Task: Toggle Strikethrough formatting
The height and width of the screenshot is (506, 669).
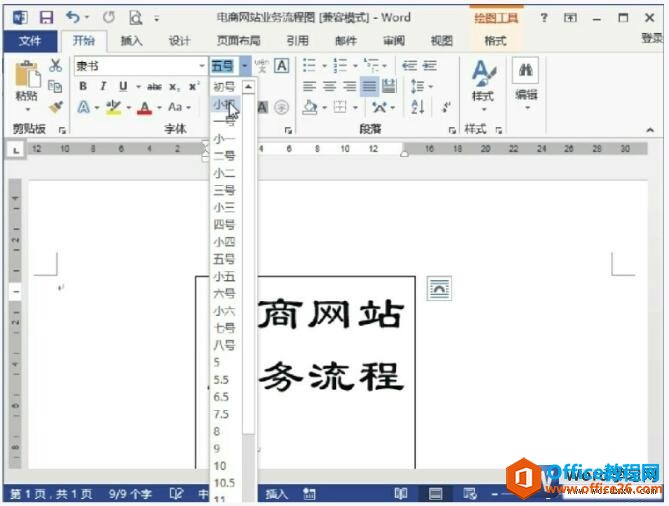Action: coord(154,87)
